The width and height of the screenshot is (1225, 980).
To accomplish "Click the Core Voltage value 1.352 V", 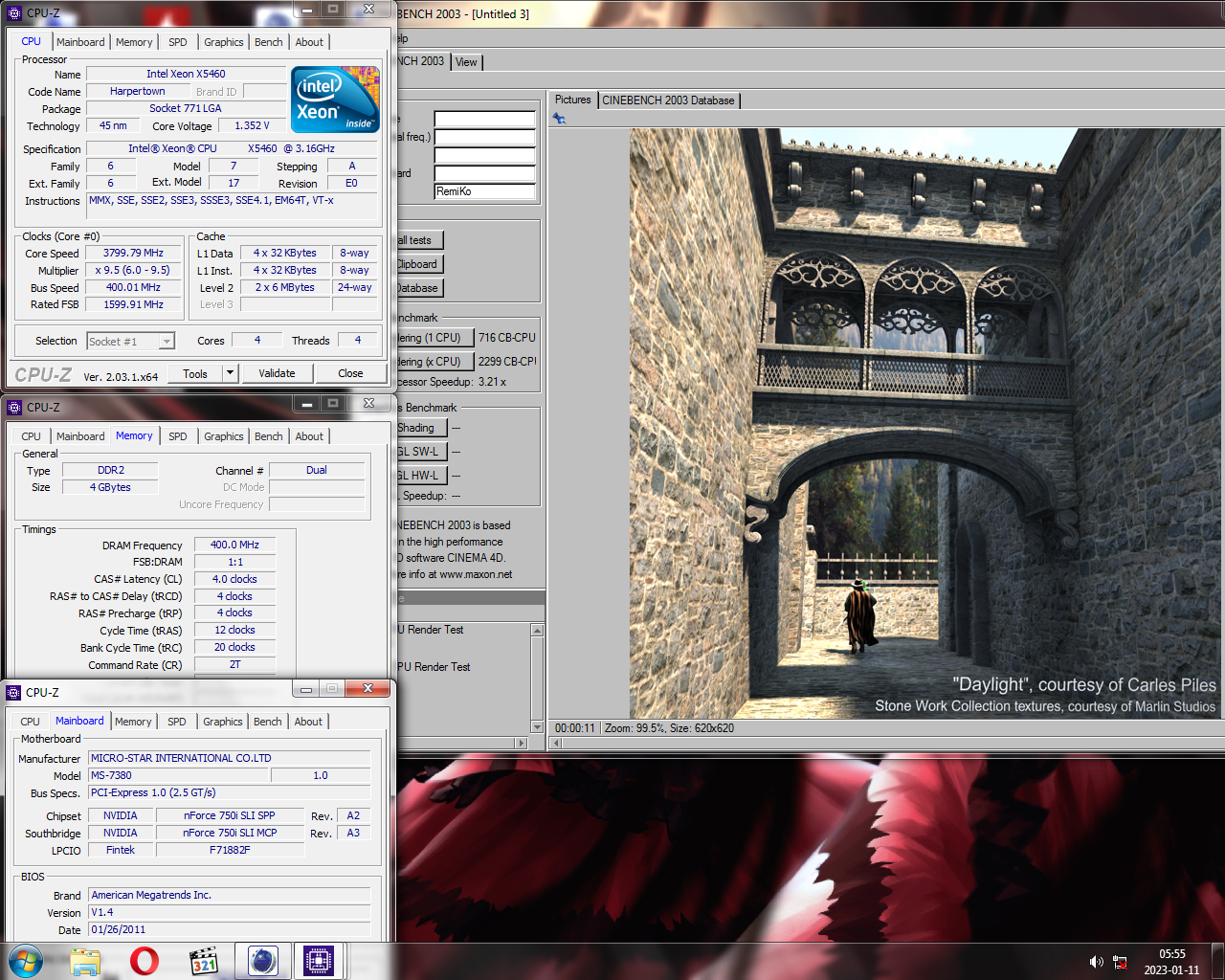I will click(252, 125).
